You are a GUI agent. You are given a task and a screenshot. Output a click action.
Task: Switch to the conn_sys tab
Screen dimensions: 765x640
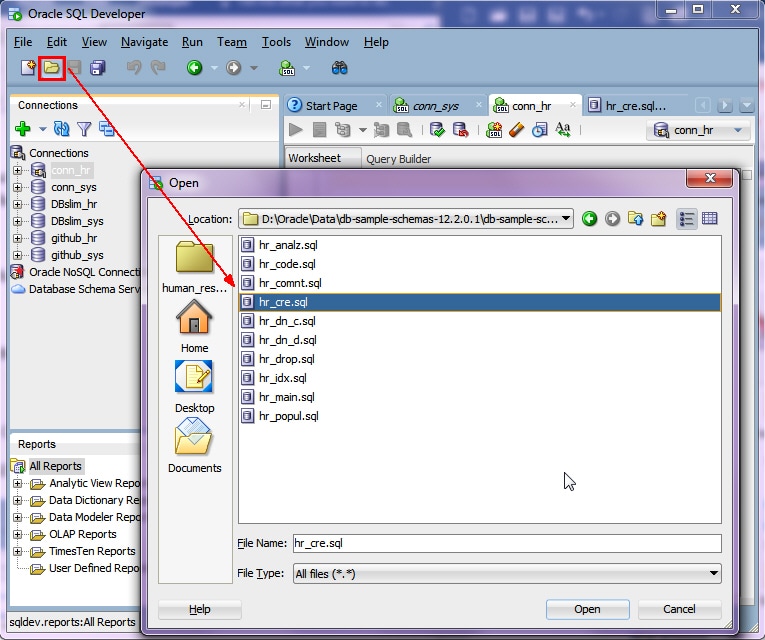436,106
